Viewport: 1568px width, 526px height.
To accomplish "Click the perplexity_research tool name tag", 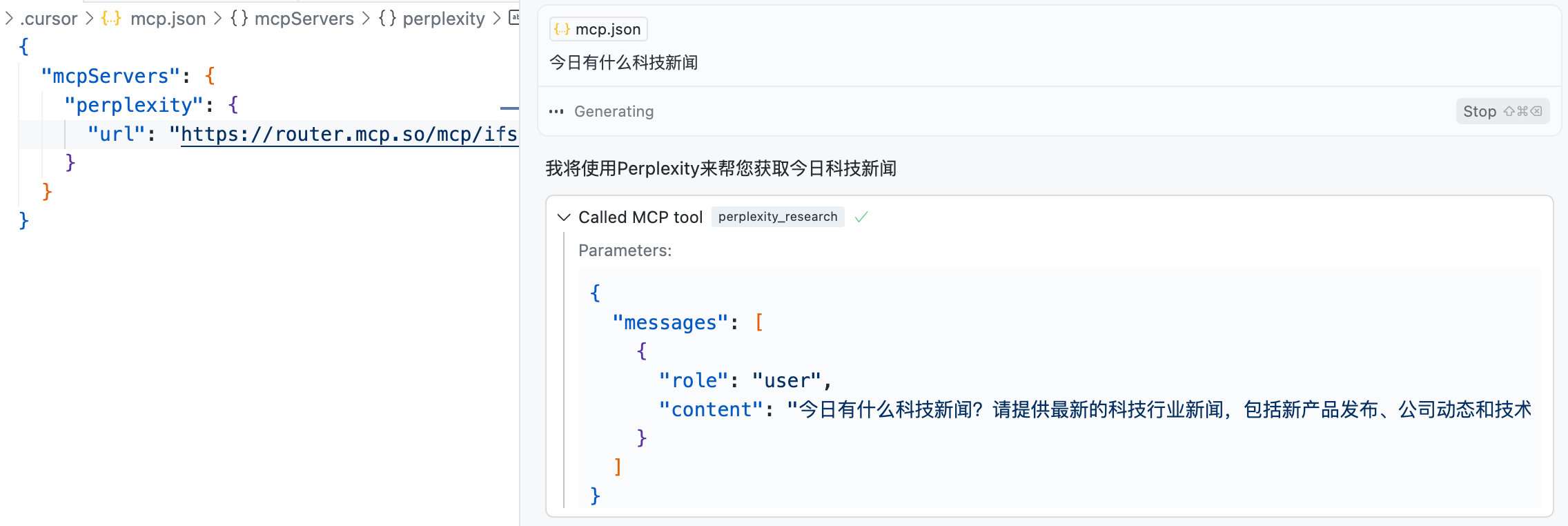I will tap(777, 217).
